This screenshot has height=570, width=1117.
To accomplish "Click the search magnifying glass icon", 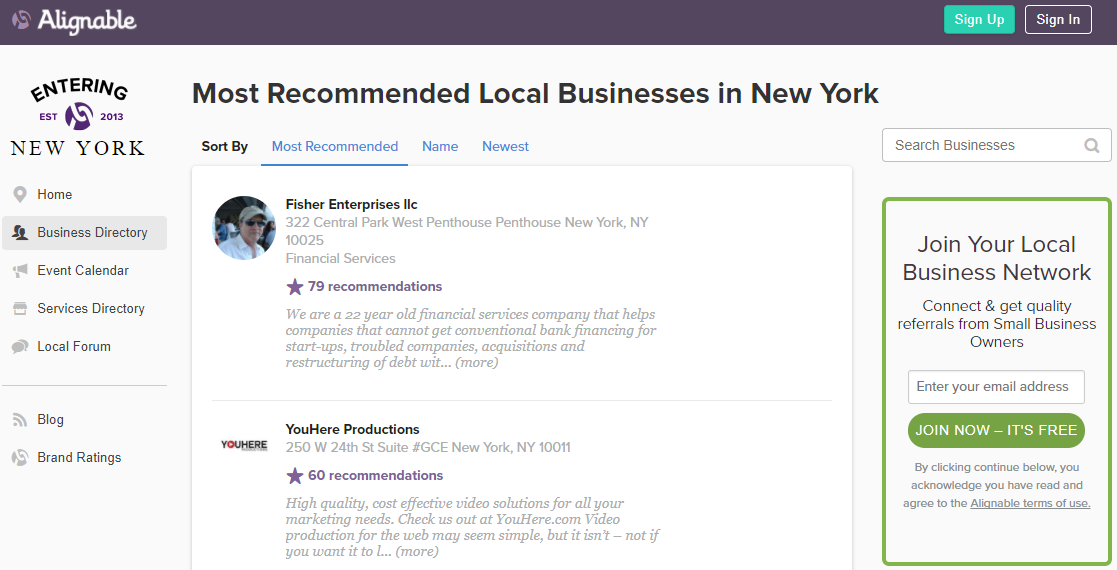I will (1092, 146).
